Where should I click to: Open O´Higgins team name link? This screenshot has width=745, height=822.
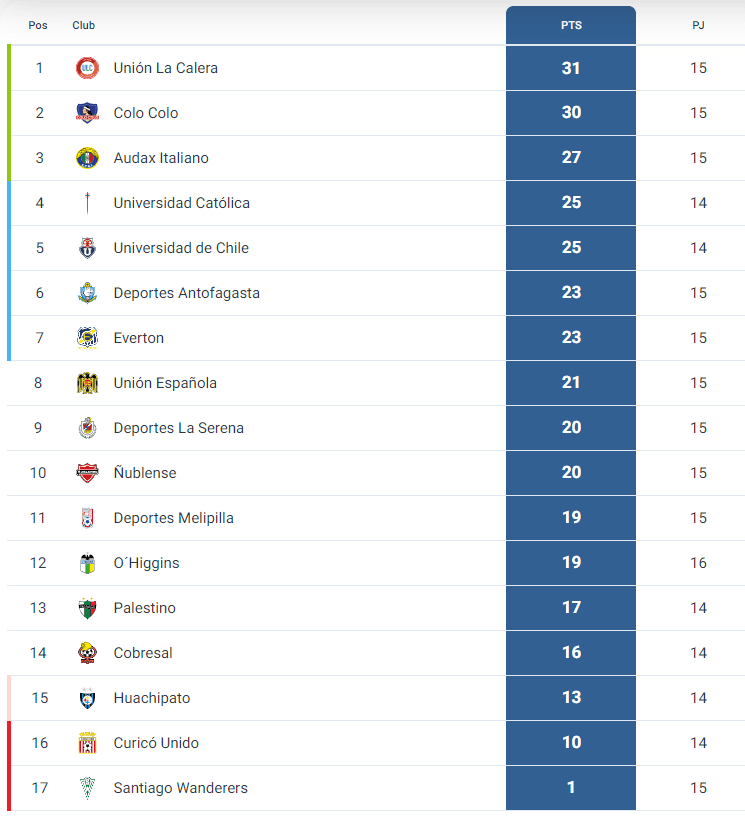[146, 563]
